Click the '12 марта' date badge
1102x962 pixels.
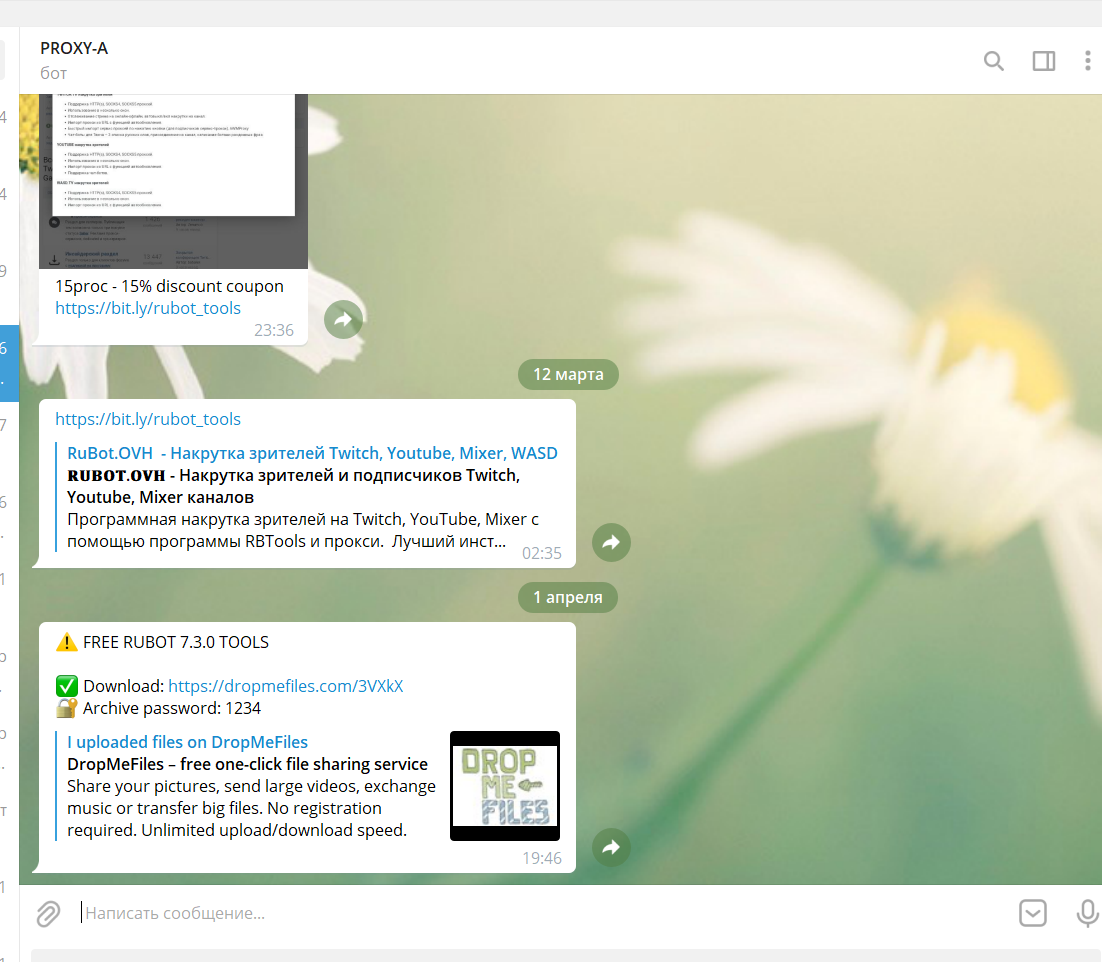568,375
